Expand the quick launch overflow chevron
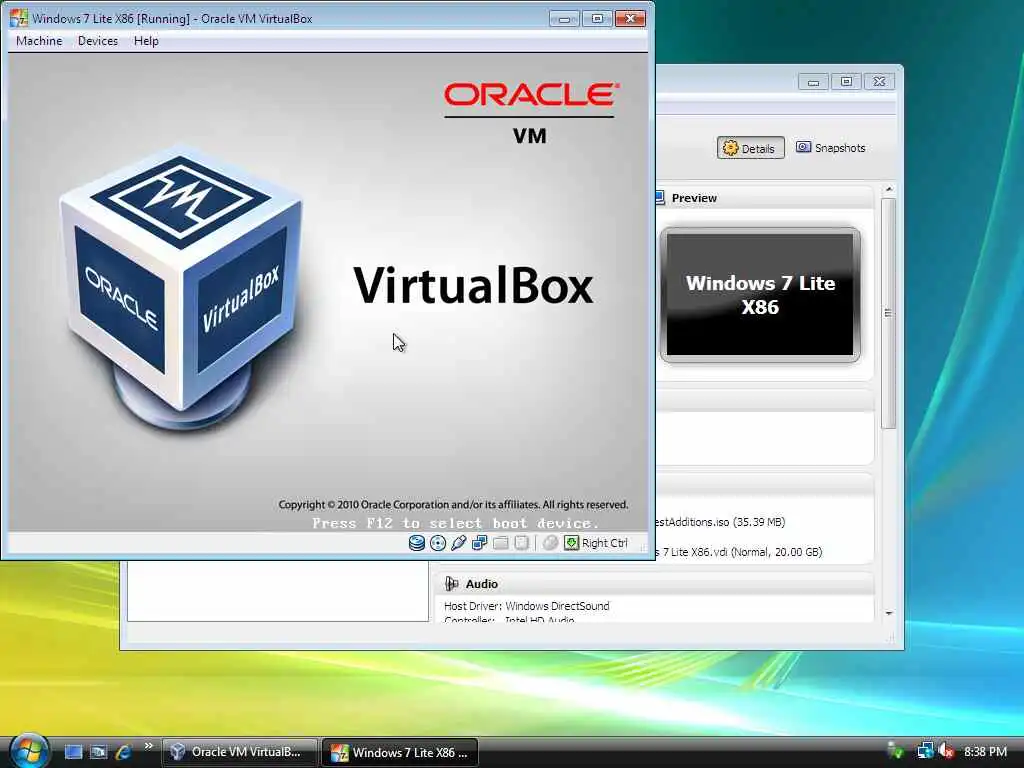Screen dimensions: 1024x768 [148, 746]
